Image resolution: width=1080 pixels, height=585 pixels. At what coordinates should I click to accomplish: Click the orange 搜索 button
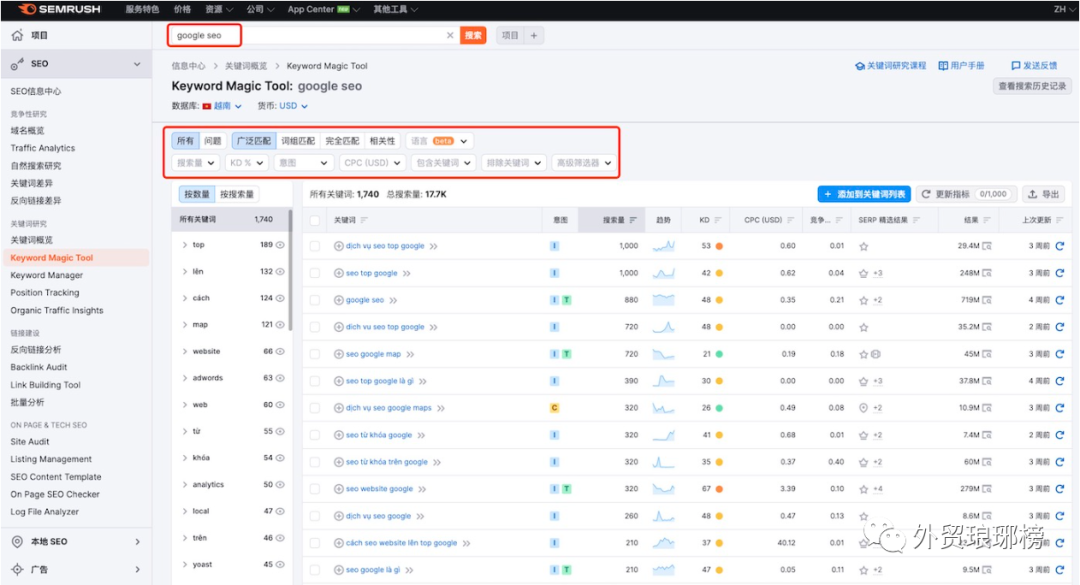[473, 35]
